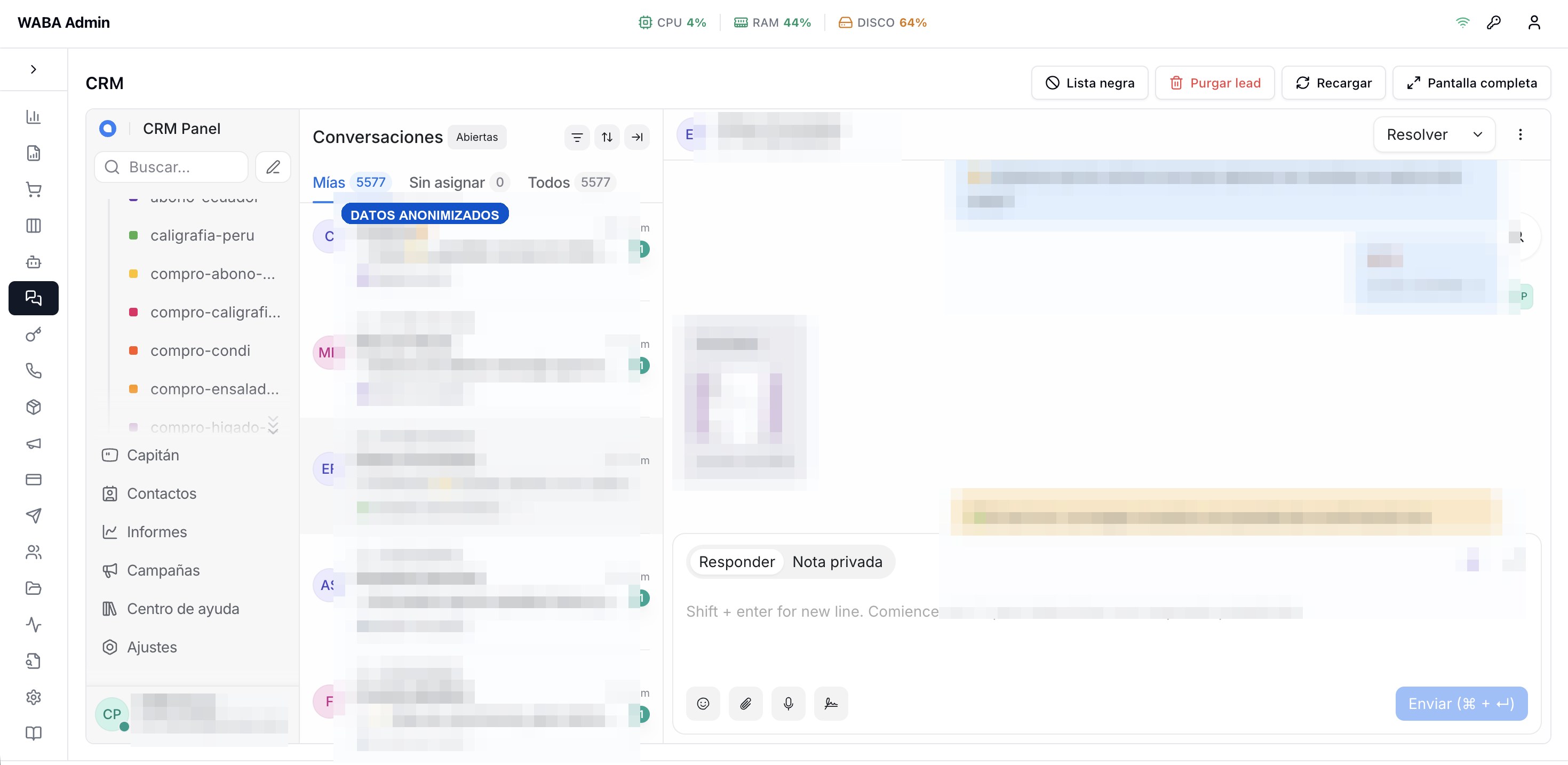1568x765 pixels.
Task: Click the Abiertas status filter badge
Action: [476, 137]
